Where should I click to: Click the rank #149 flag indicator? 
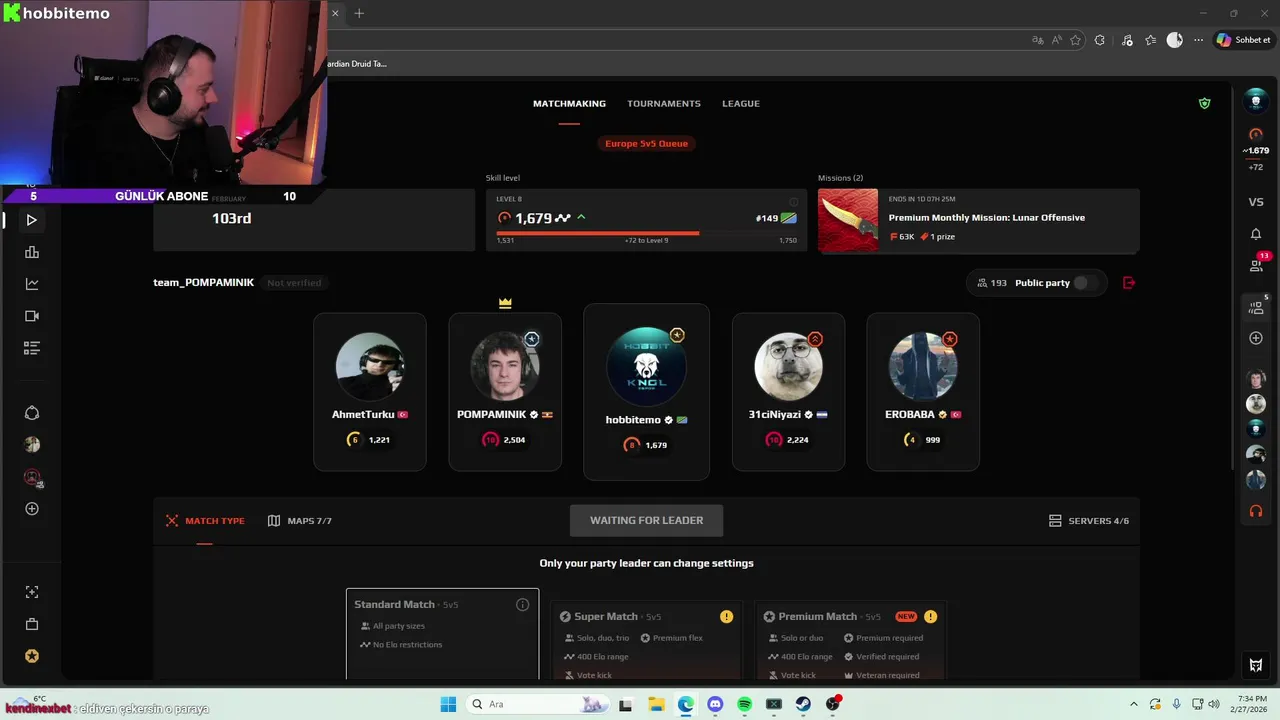coord(776,218)
